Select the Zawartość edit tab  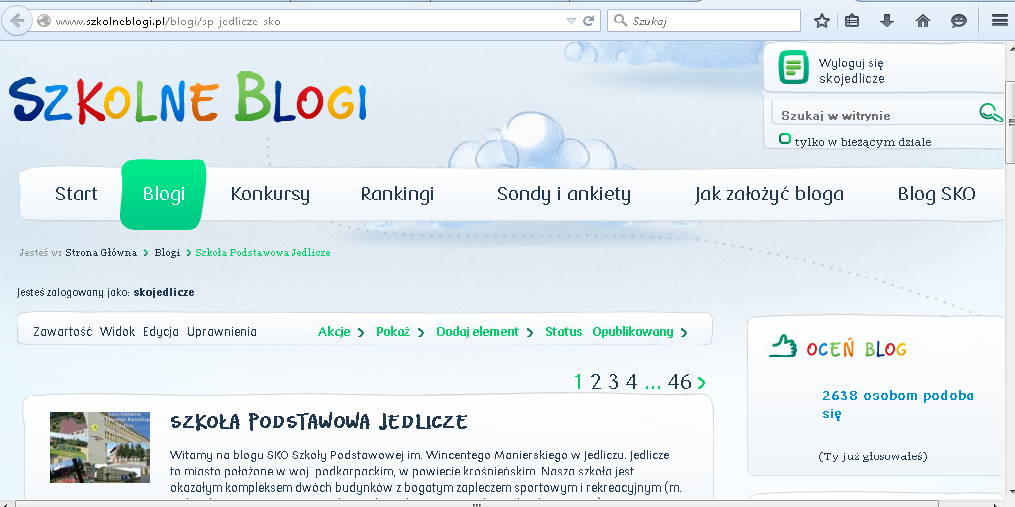tap(63, 332)
